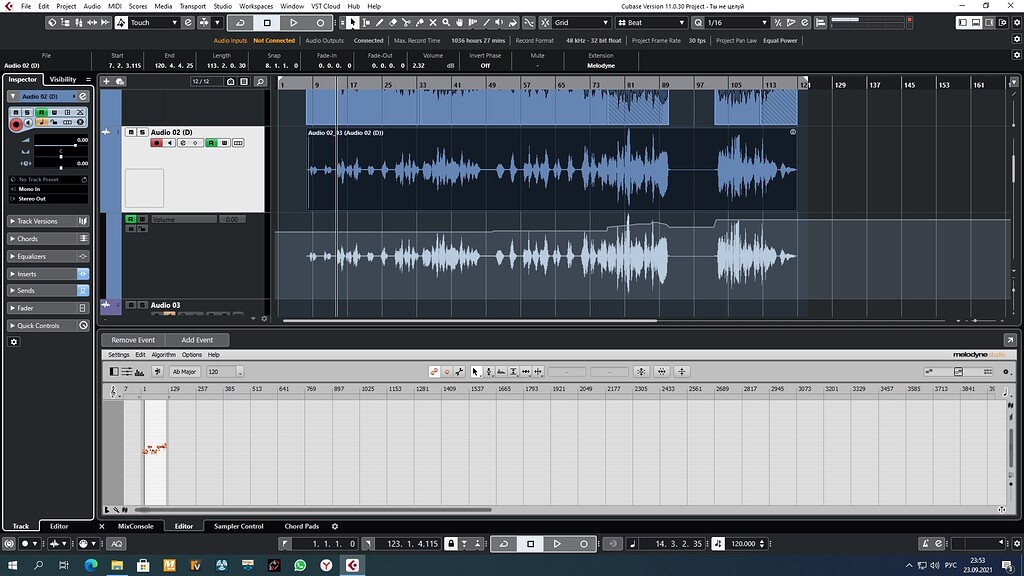
Task: Open the Studio menu
Action: (x=222, y=6)
